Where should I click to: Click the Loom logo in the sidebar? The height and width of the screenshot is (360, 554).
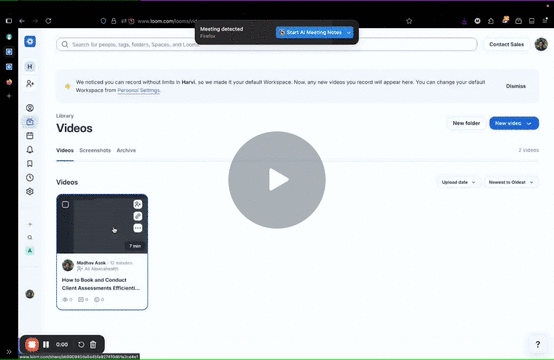pyautogui.click(x=30, y=42)
